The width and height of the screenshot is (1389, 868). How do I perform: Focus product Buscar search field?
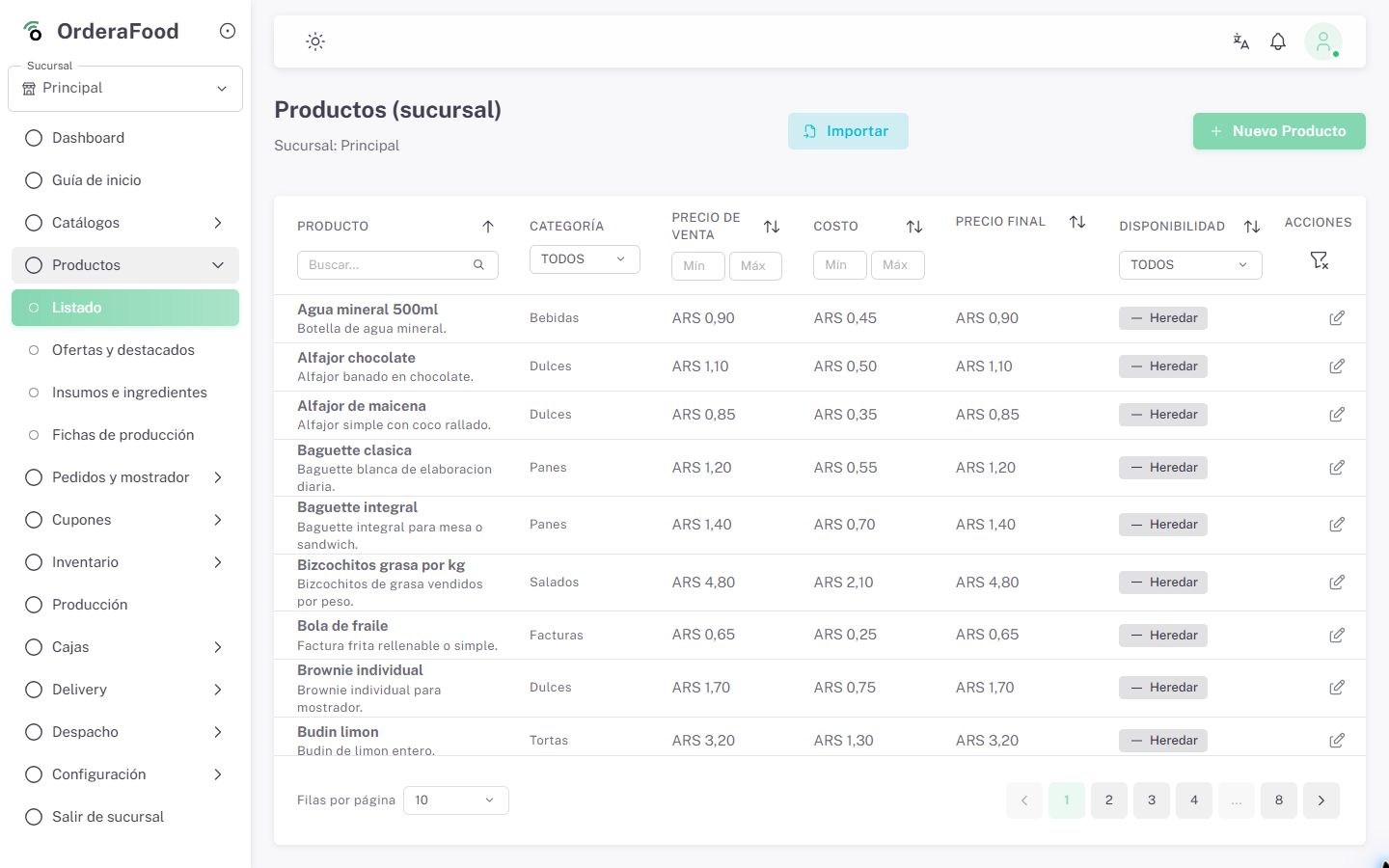(397, 265)
